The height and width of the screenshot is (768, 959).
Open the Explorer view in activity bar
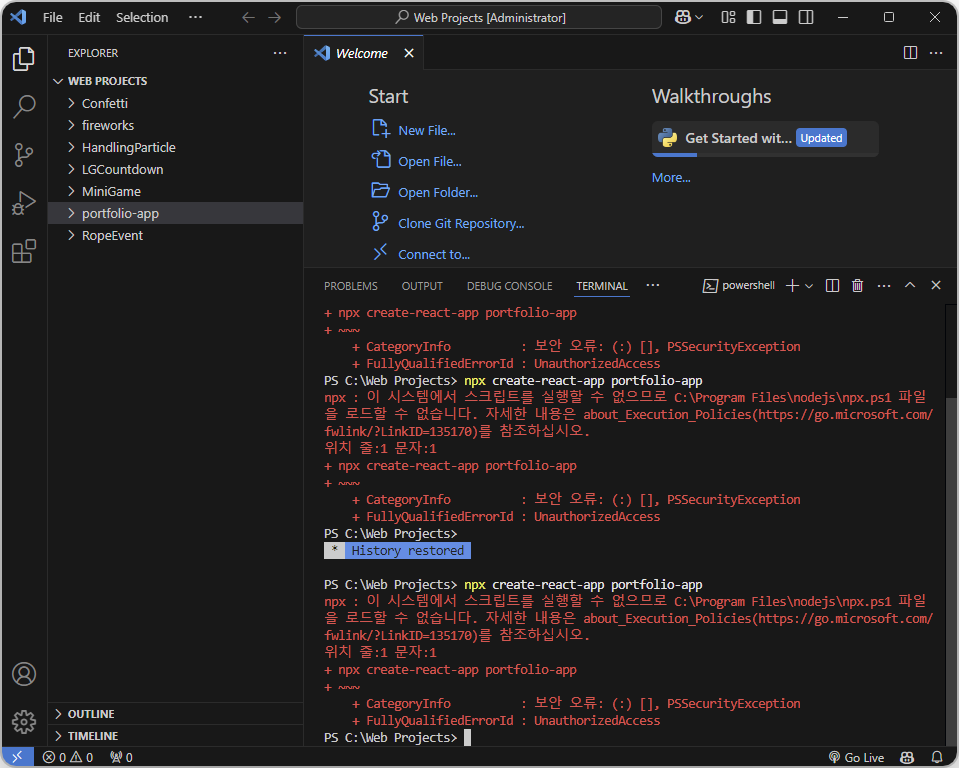[x=24, y=59]
